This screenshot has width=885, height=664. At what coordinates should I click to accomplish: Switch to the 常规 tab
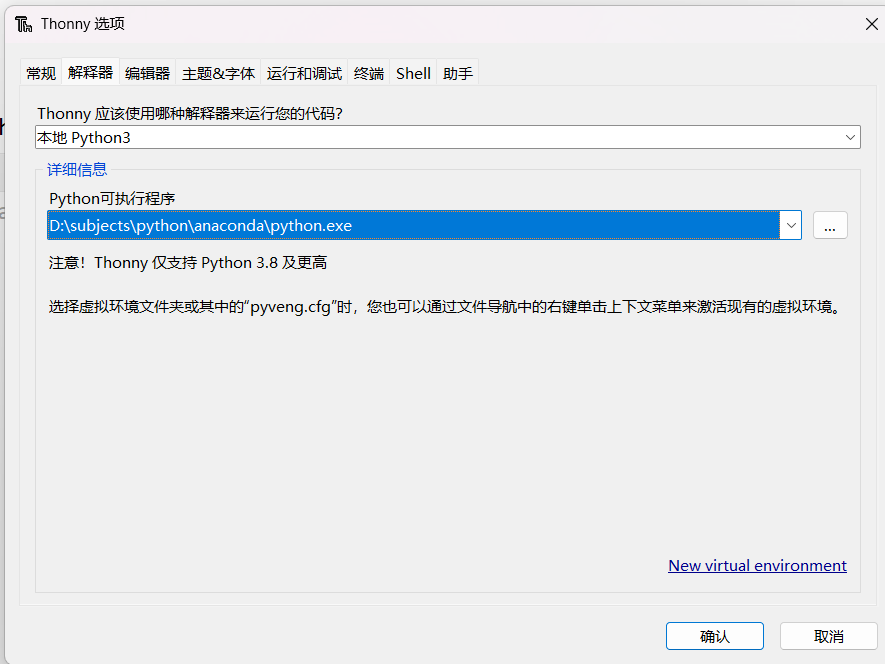(41, 73)
